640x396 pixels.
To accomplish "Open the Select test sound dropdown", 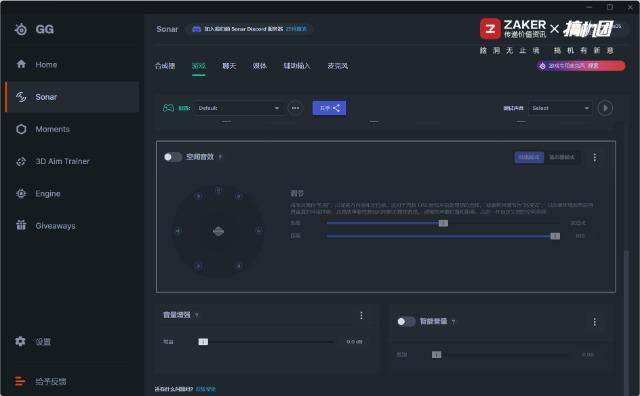I will (560, 108).
